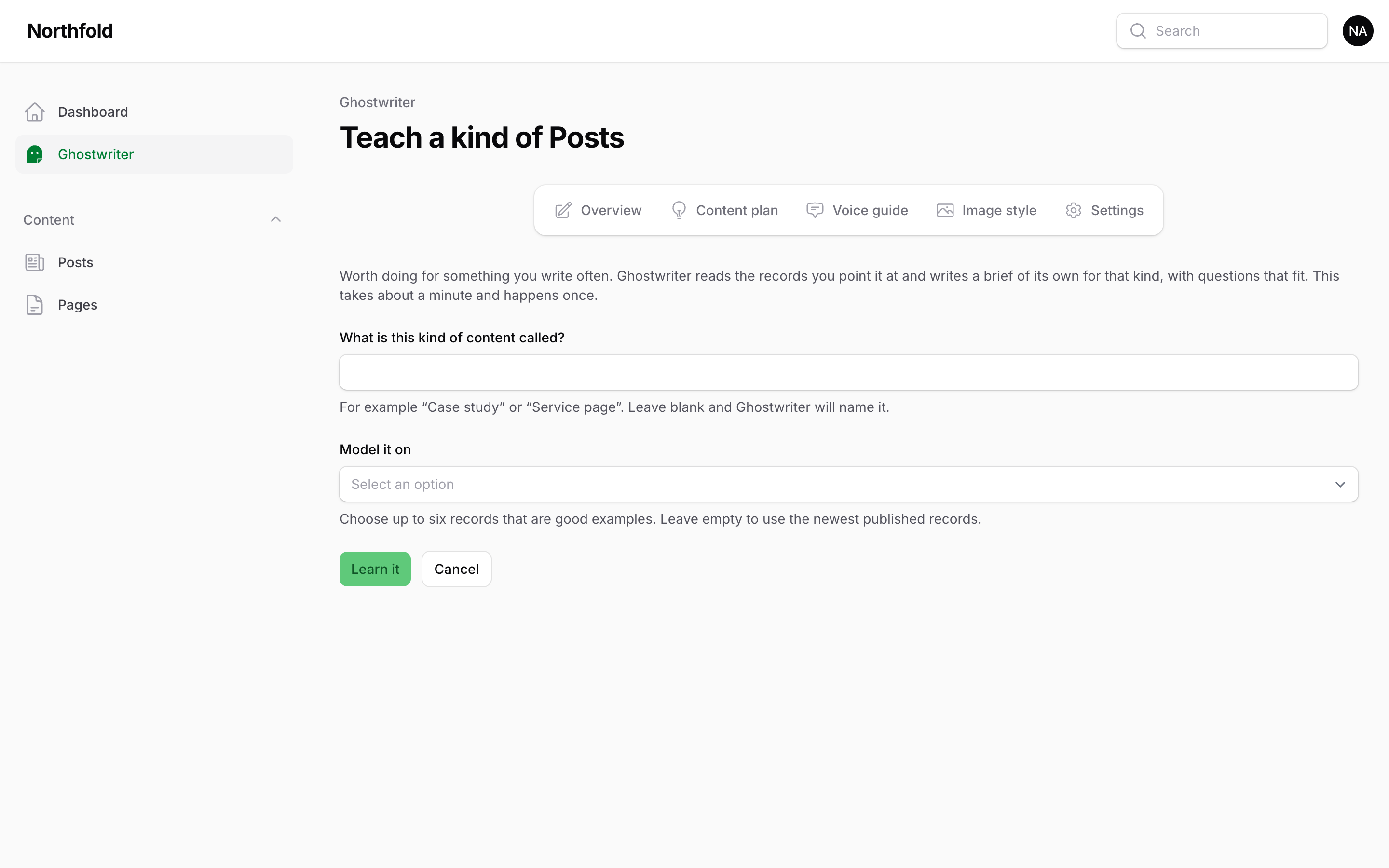Open the Model it on dropdown

pos(848,484)
